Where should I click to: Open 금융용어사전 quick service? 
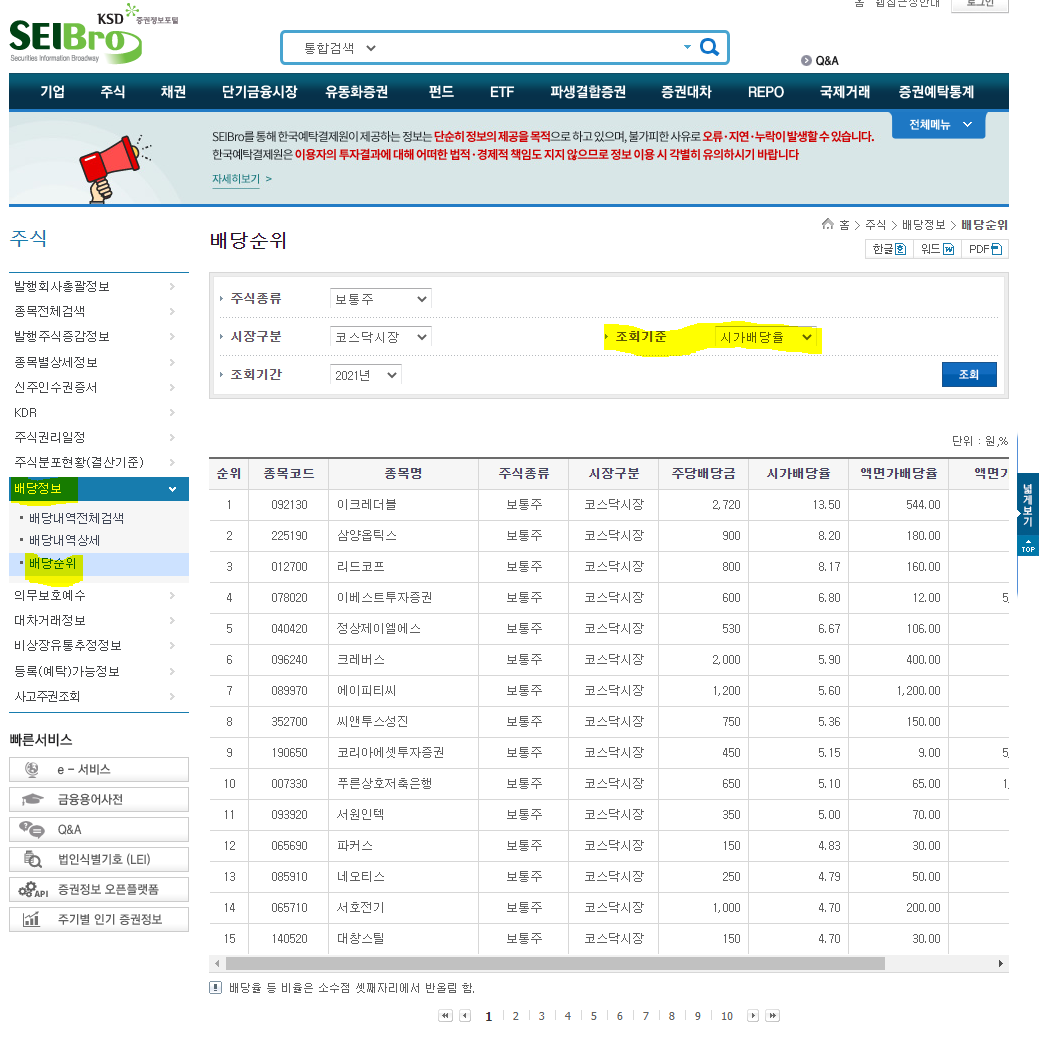pos(99,799)
